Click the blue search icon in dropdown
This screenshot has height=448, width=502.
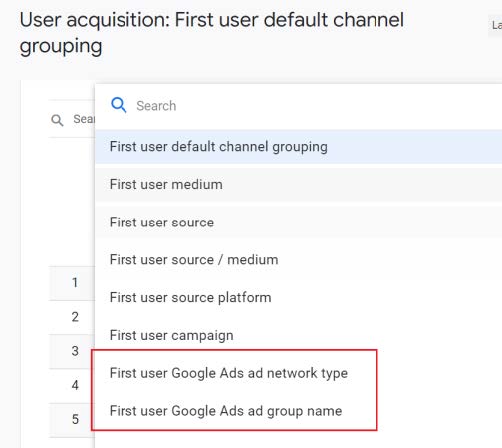pyautogui.click(x=119, y=105)
